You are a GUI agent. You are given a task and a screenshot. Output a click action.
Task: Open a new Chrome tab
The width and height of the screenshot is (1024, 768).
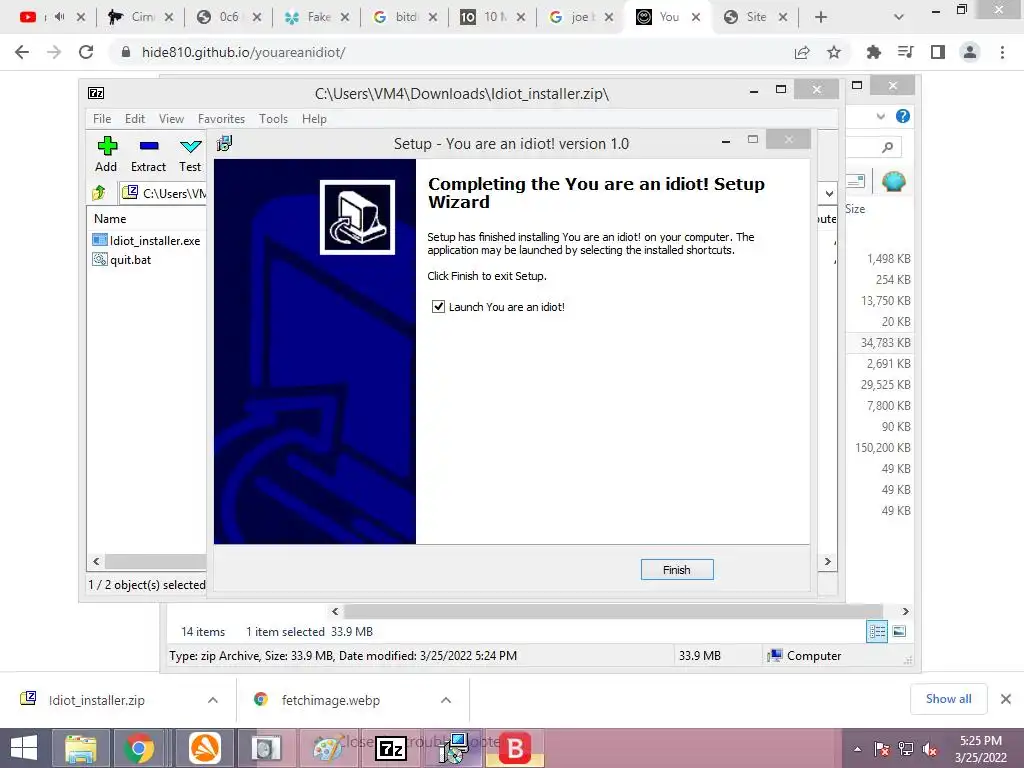pos(821,17)
